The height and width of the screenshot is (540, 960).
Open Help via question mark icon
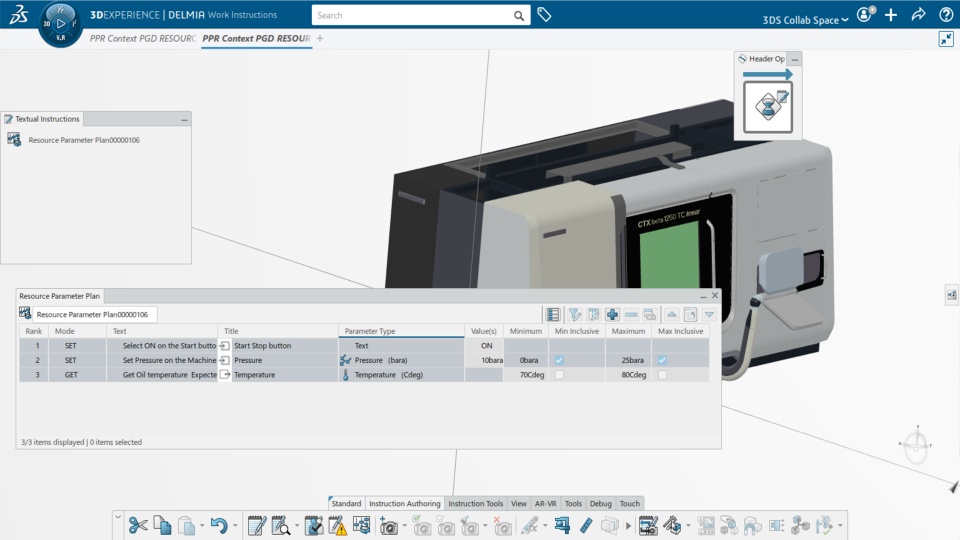pos(946,15)
